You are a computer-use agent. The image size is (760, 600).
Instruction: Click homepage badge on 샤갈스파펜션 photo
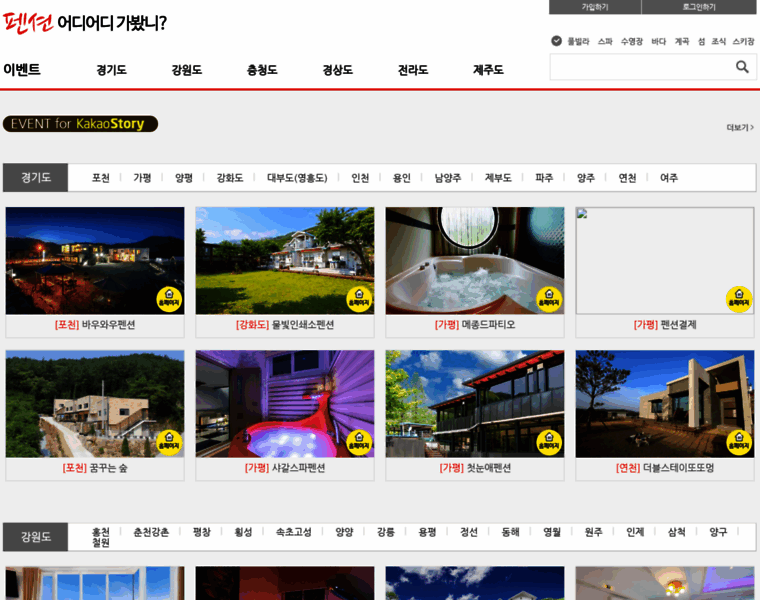(x=359, y=442)
